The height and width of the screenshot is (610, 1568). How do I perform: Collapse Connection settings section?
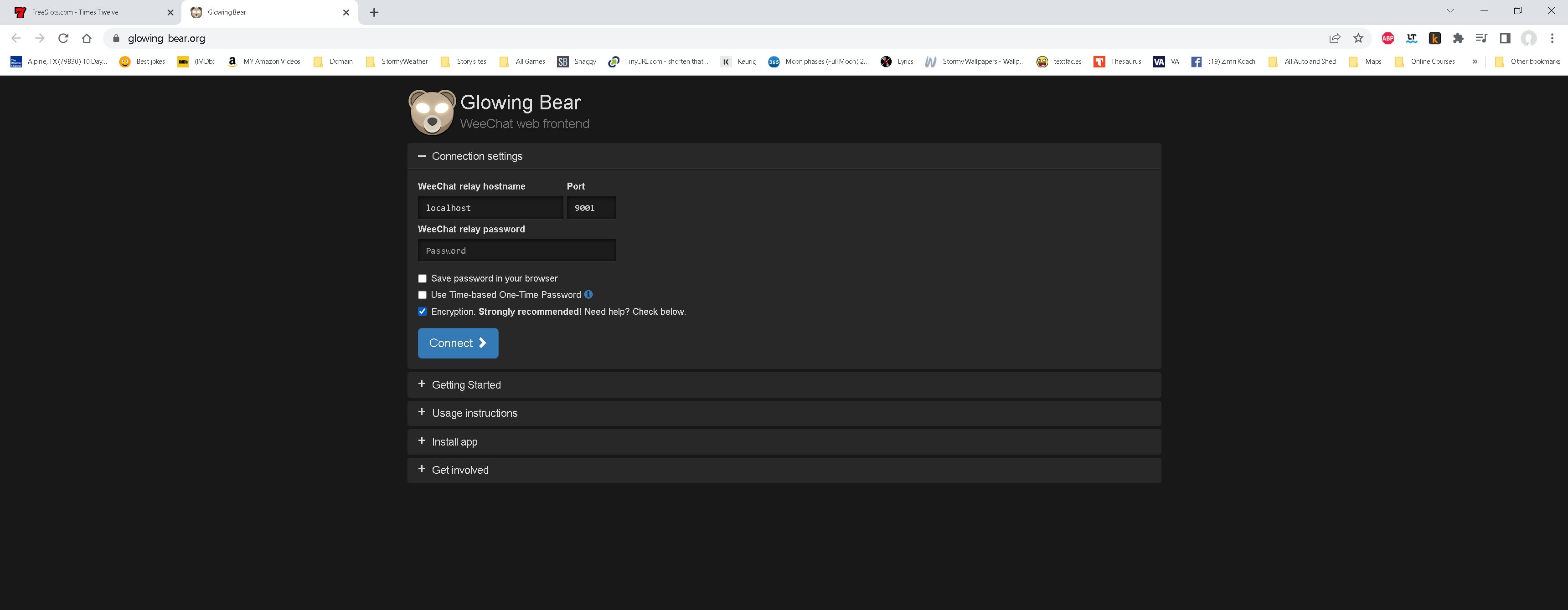pos(784,156)
